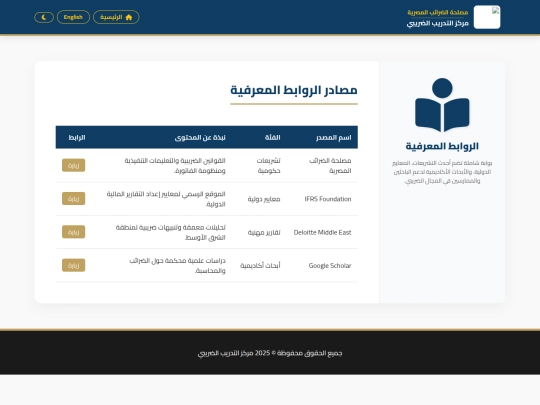540x405 pixels.
Task: Click the home icon in الرئيسية button
Action: pyautogui.click(x=129, y=17)
